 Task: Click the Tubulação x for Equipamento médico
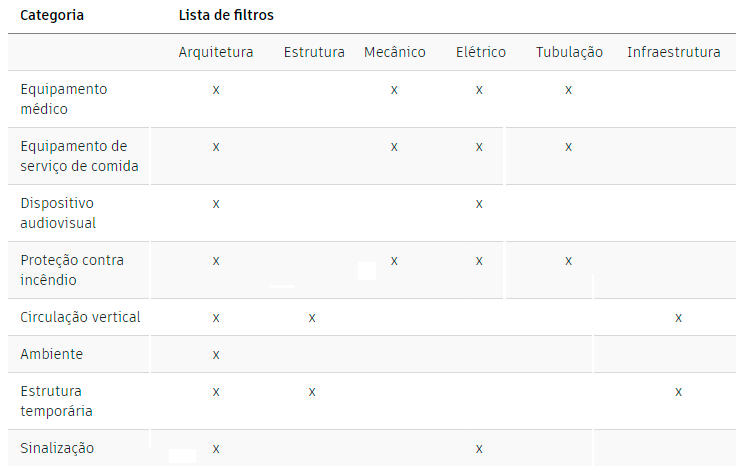[x=568, y=90]
